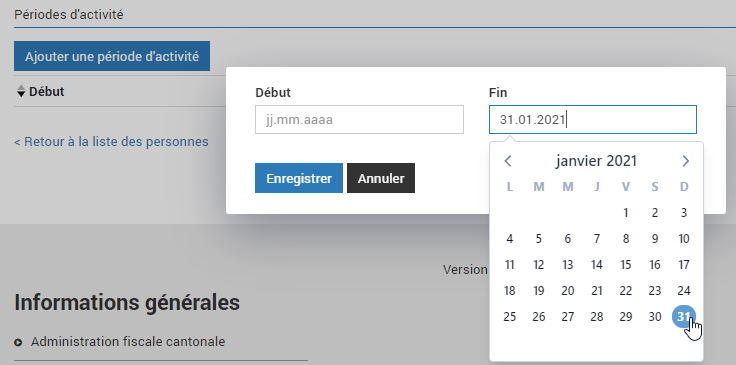The image size is (736, 365).
Task: Select day 25 in calendar
Action: (x=510, y=317)
